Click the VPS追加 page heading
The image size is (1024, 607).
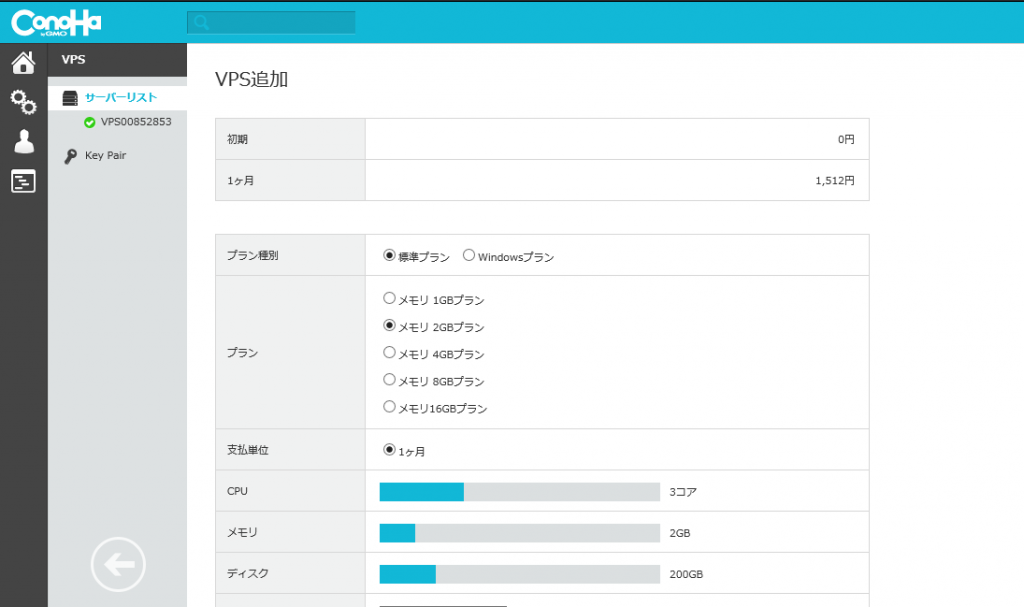(251, 80)
